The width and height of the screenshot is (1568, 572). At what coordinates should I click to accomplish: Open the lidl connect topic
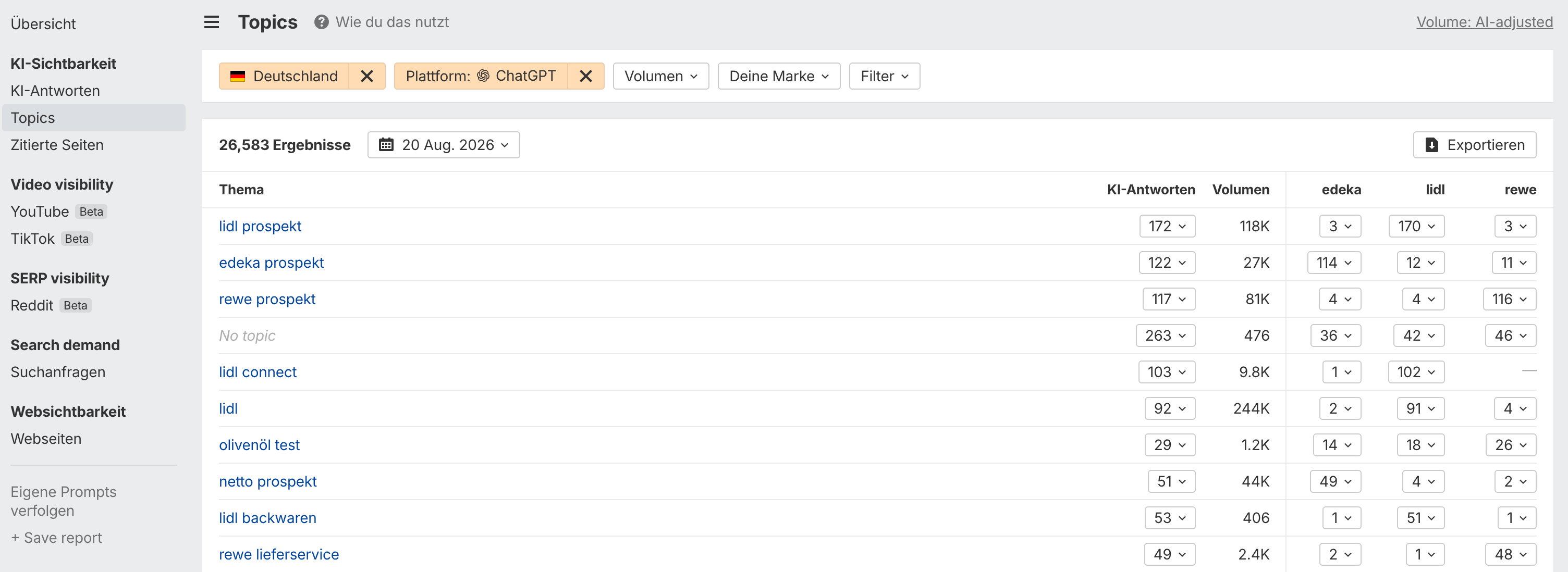(x=258, y=372)
